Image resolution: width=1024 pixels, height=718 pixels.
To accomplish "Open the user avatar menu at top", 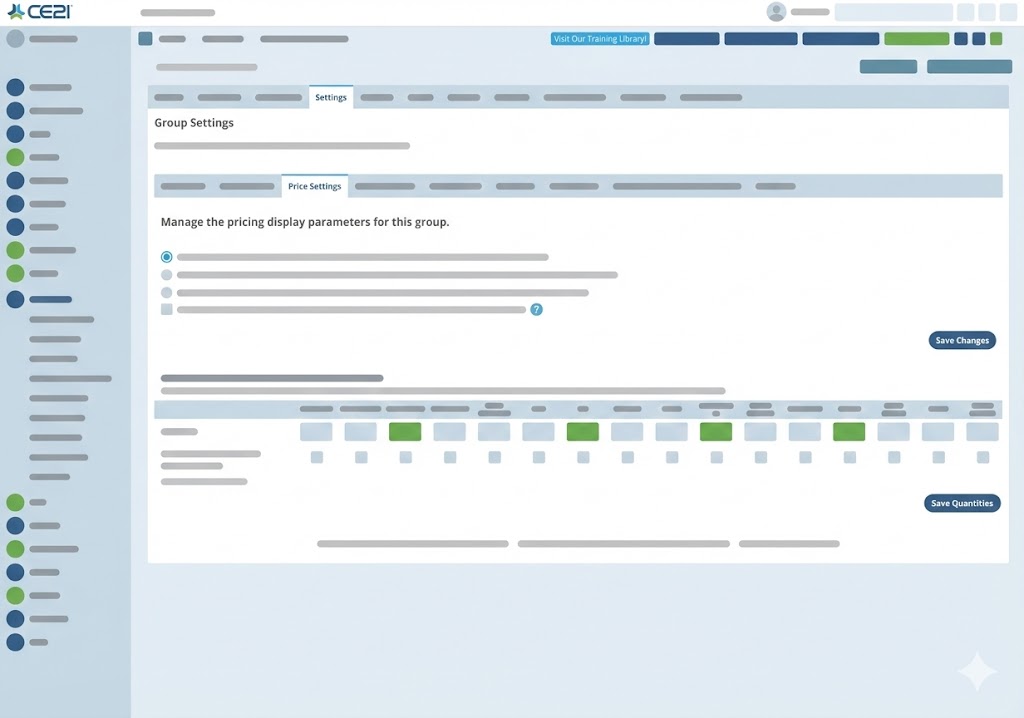I will 775,11.
